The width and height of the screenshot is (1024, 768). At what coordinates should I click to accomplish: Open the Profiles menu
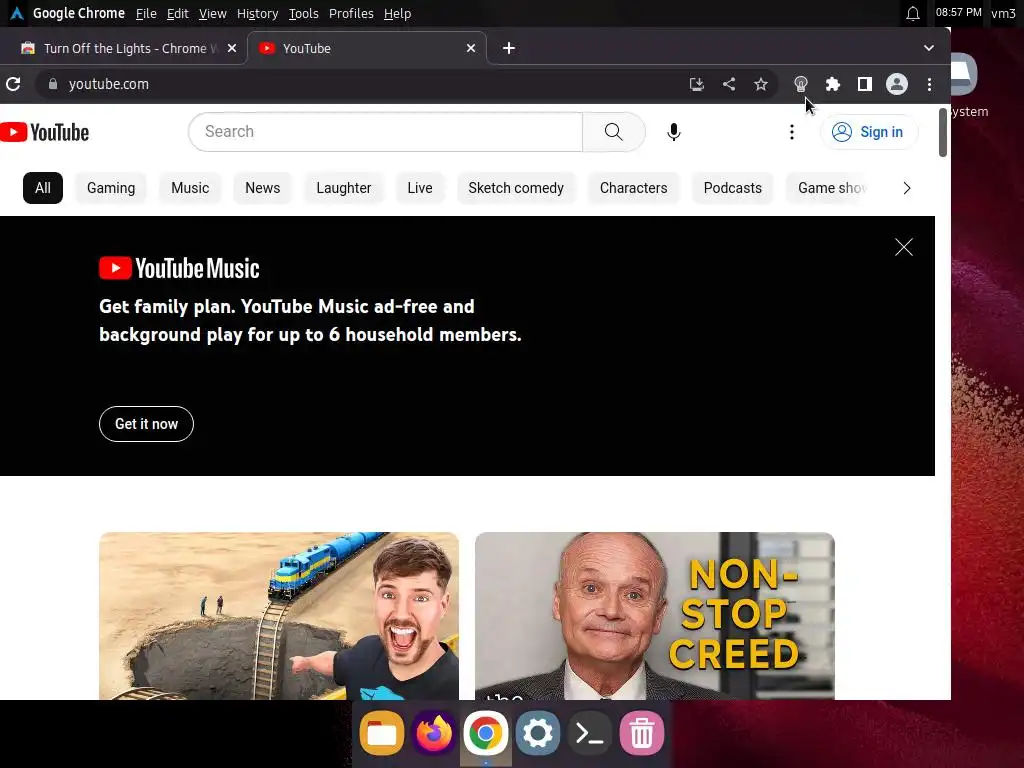[x=351, y=14]
